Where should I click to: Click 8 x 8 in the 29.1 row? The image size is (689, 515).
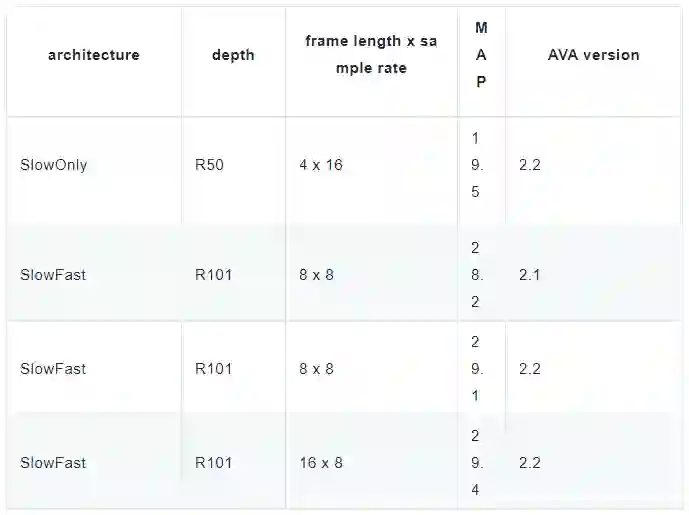coord(316,368)
